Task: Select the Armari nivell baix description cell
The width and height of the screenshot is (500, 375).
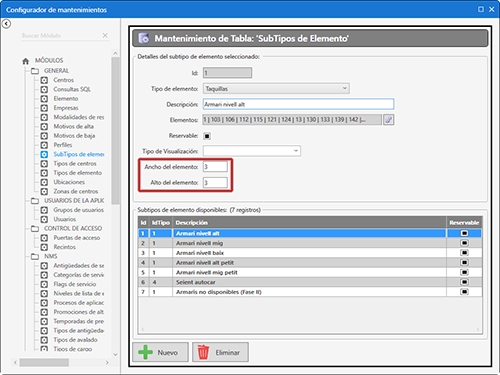Action: 309,253
